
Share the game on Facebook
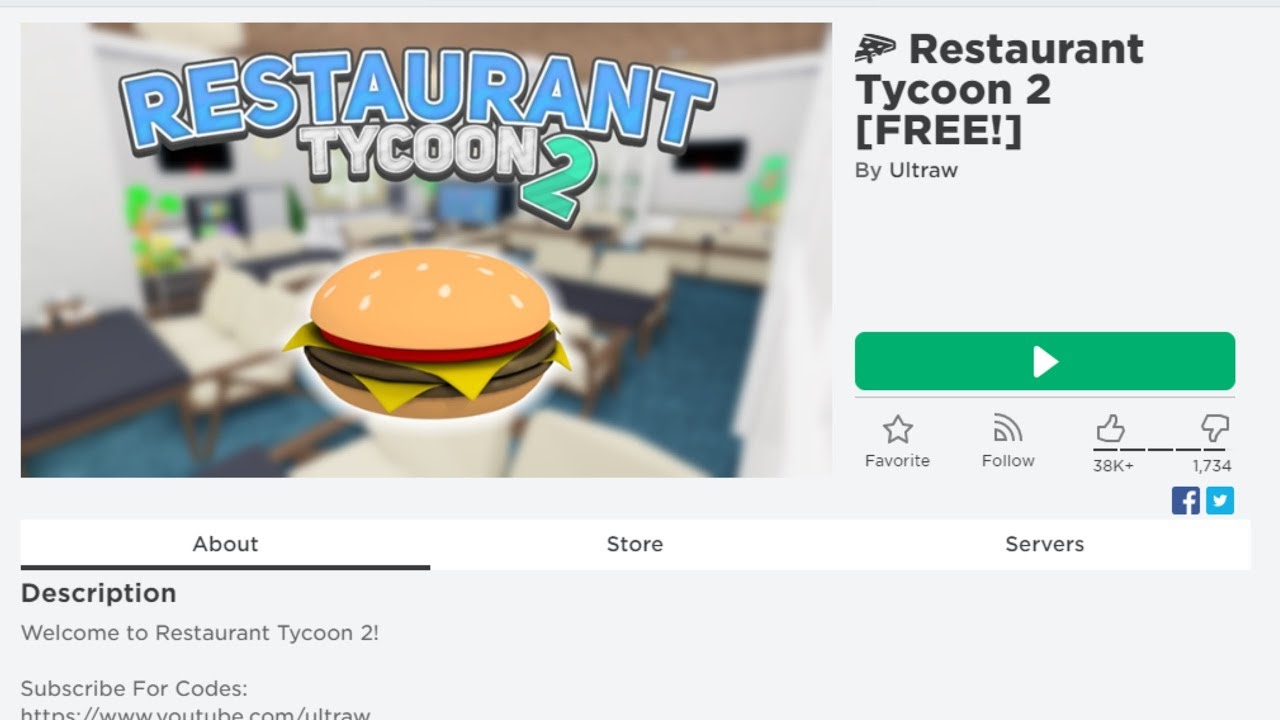coord(1185,500)
